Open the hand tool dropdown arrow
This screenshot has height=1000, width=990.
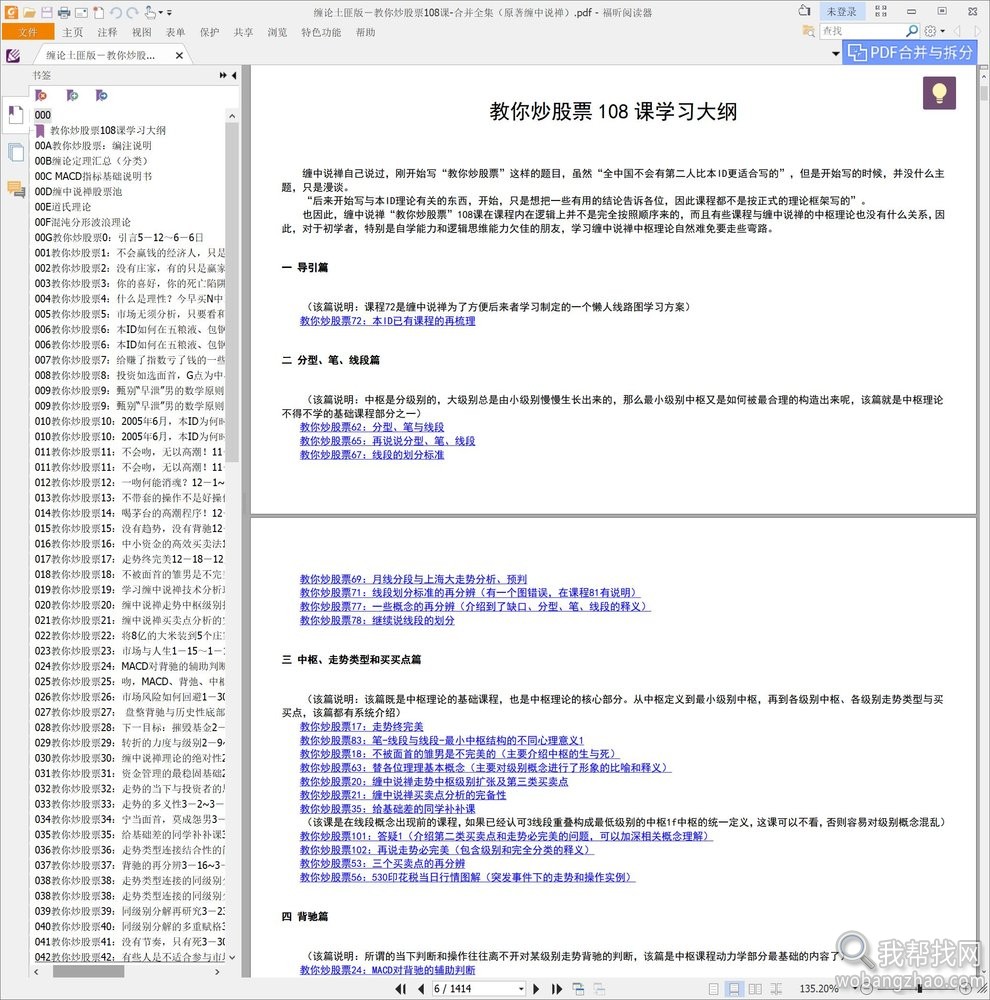160,12
